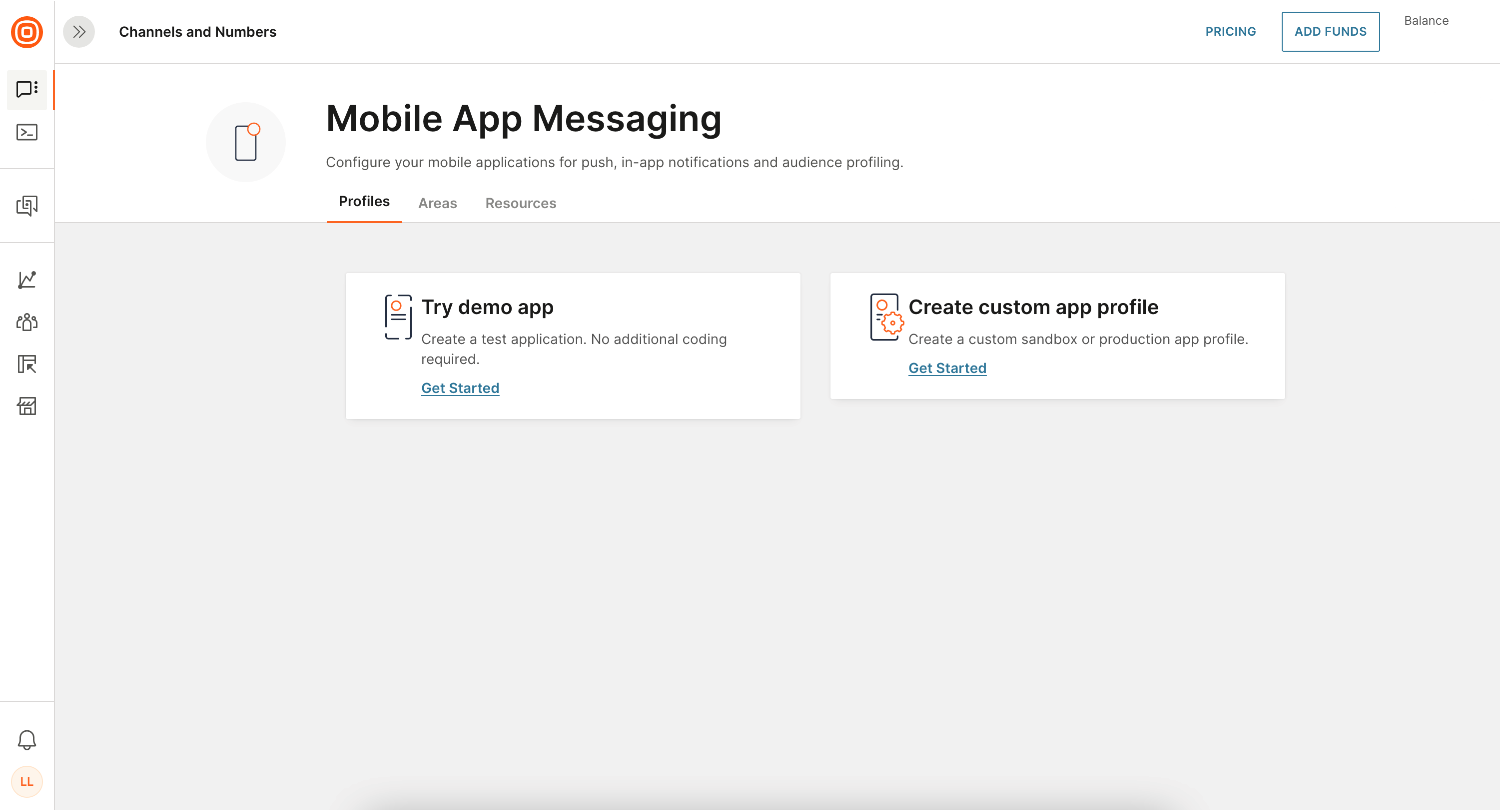Viewport: 1500px width, 810px height.
Task: Switch to the Areas tab
Action: [x=437, y=203]
